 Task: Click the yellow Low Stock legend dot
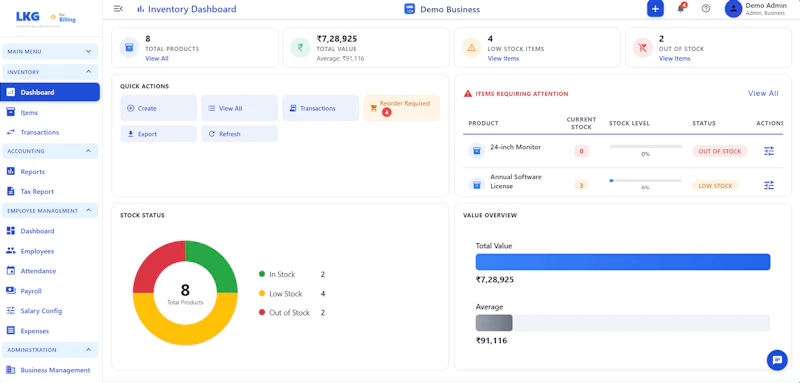point(262,294)
